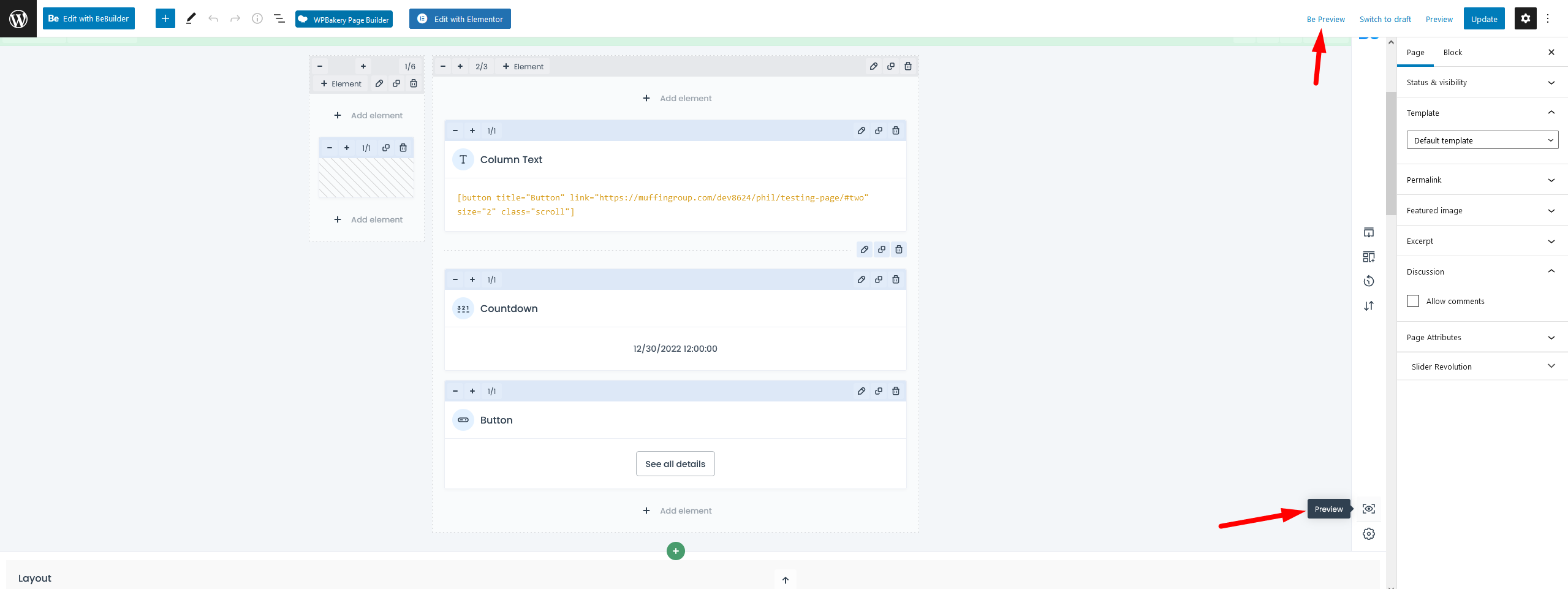Image resolution: width=1568 pixels, height=589 pixels.
Task: Edit the Column Text element
Action: click(x=862, y=131)
